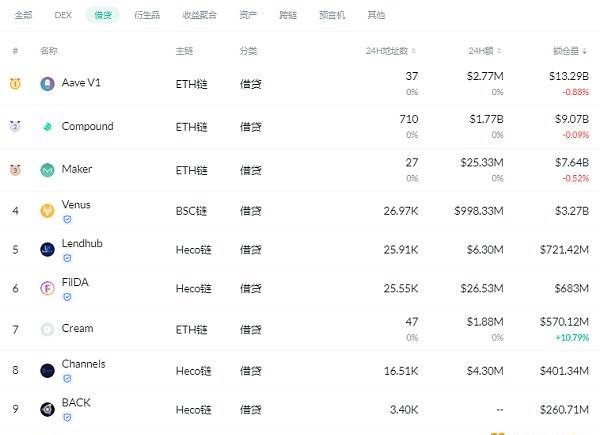Click the Aave V1 logo icon
Image resolution: width=600 pixels, height=435 pixels.
tap(47, 84)
